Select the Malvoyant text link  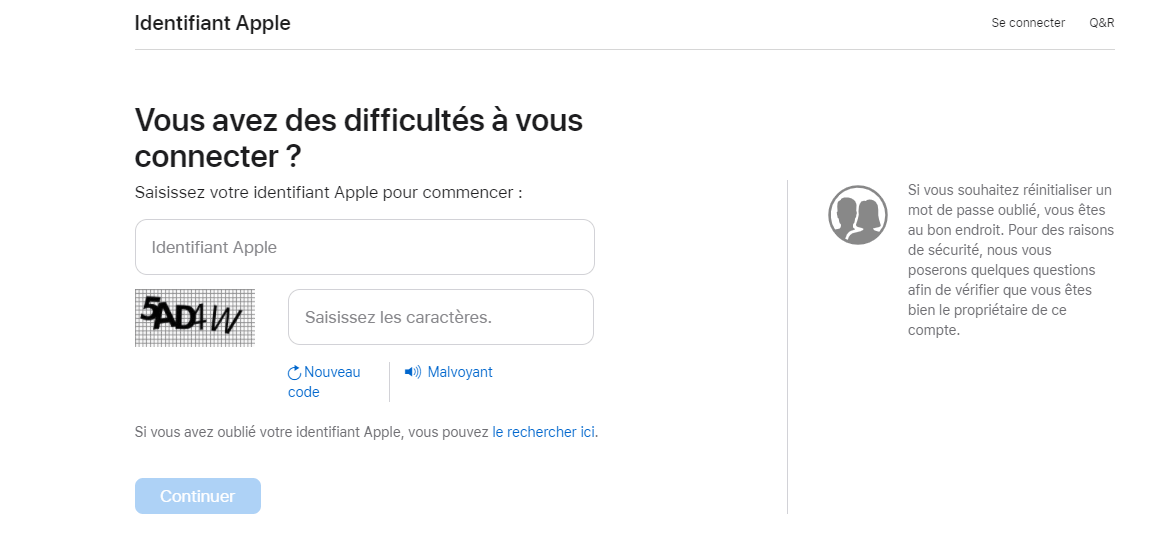pyautogui.click(x=460, y=372)
